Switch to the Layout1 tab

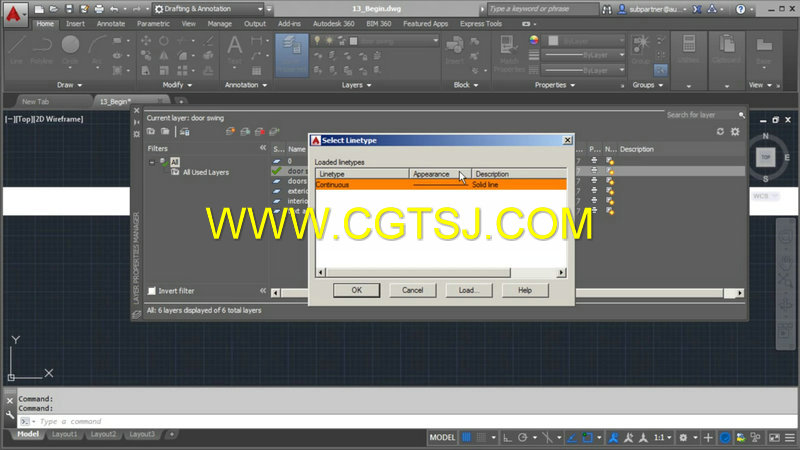pyautogui.click(x=64, y=434)
